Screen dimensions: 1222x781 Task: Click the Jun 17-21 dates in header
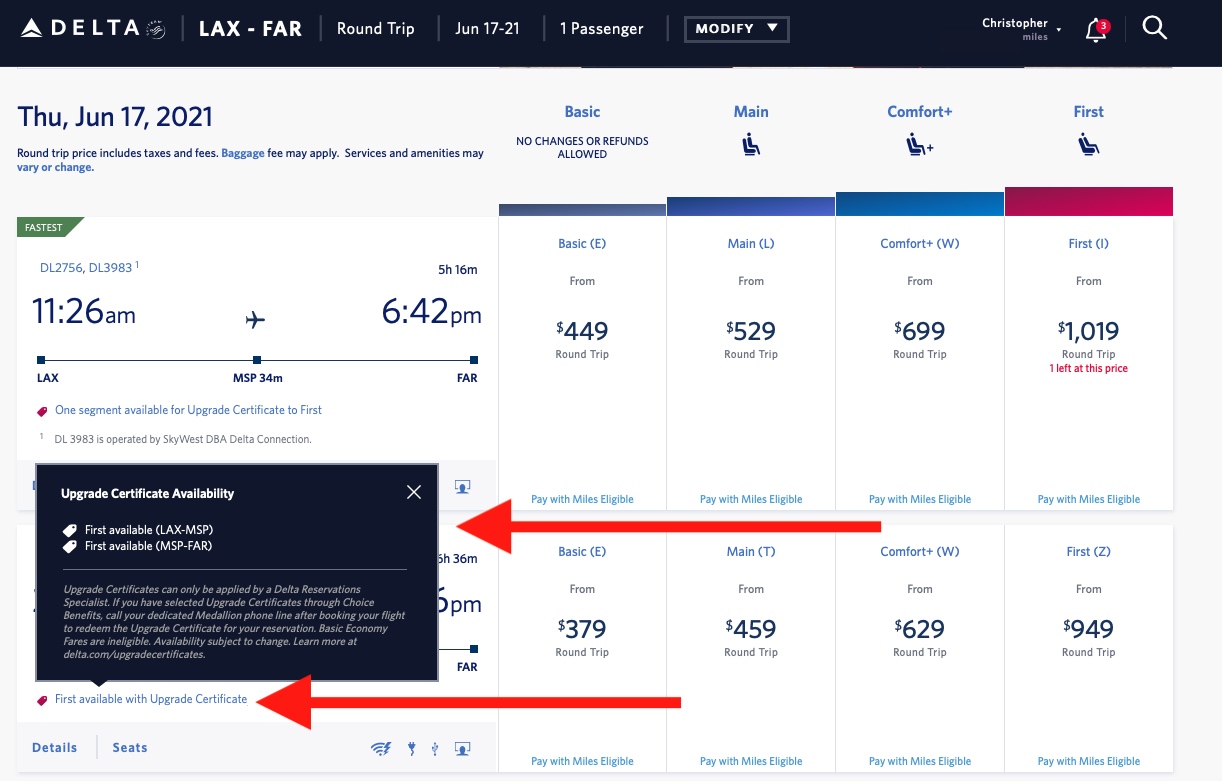[x=487, y=29]
